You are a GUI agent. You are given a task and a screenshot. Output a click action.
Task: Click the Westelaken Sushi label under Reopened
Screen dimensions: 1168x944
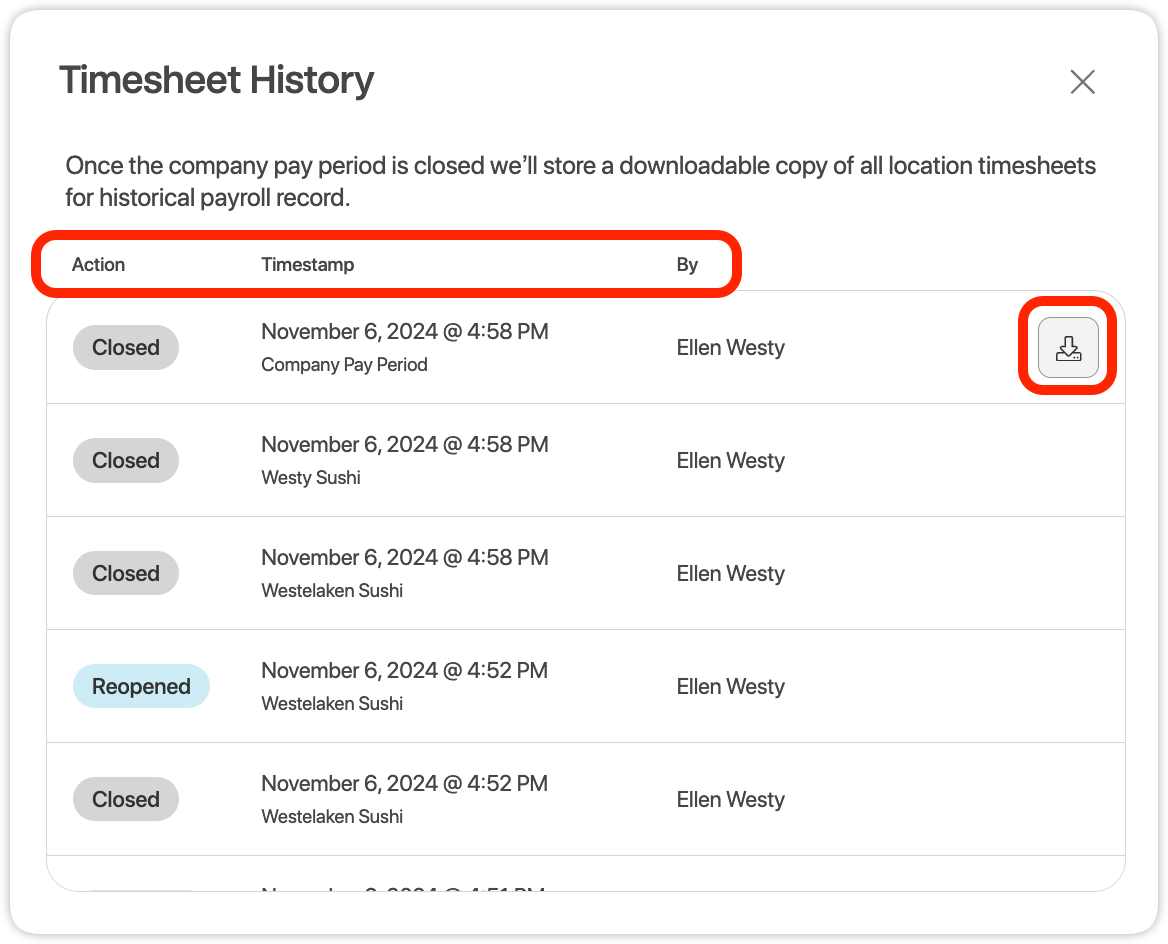click(332, 704)
